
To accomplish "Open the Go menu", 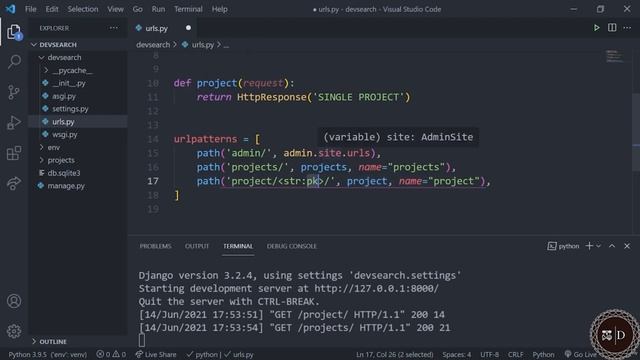I will tap(138, 9).
